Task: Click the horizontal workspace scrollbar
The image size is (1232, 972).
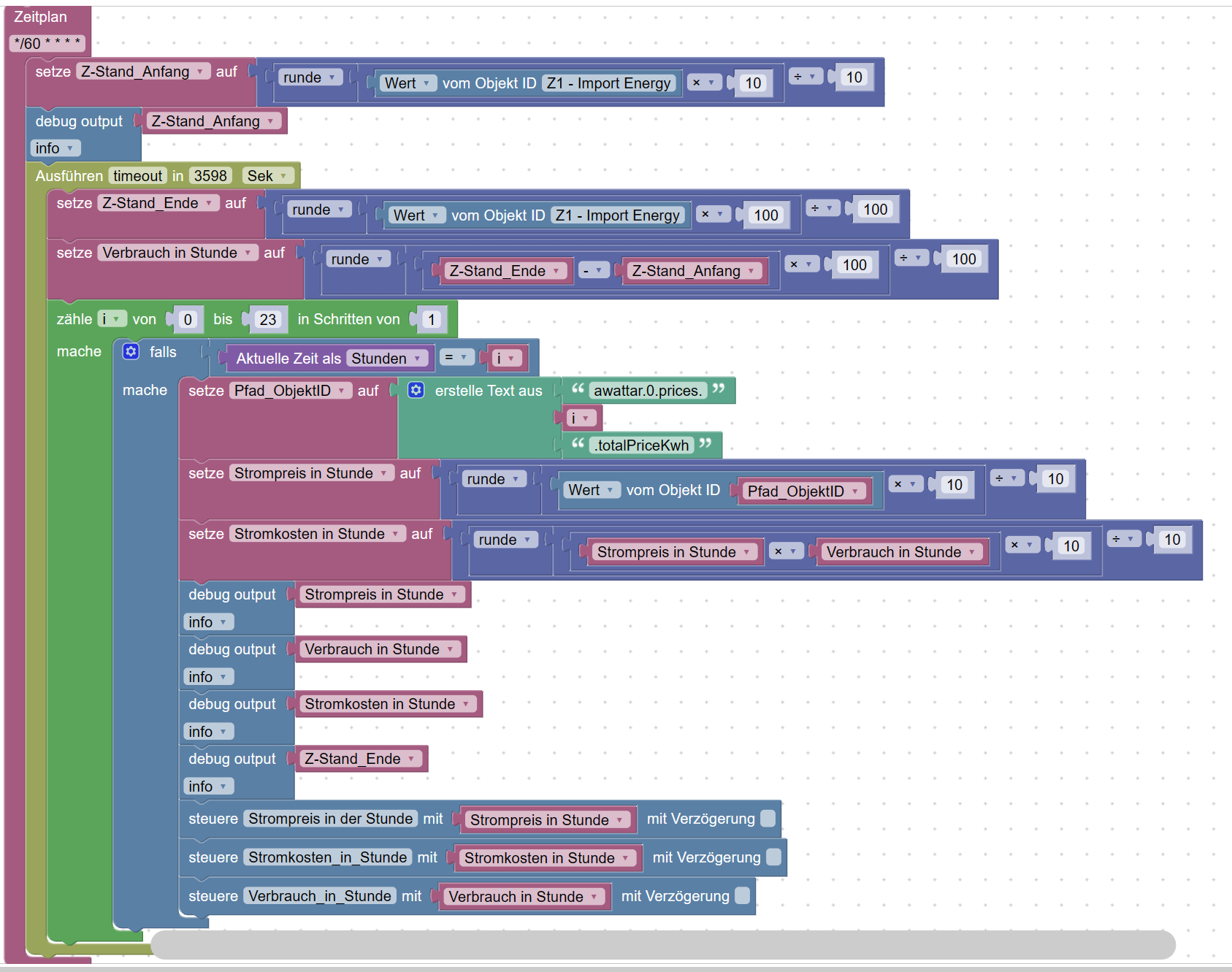Action: [x=662, y=944]
